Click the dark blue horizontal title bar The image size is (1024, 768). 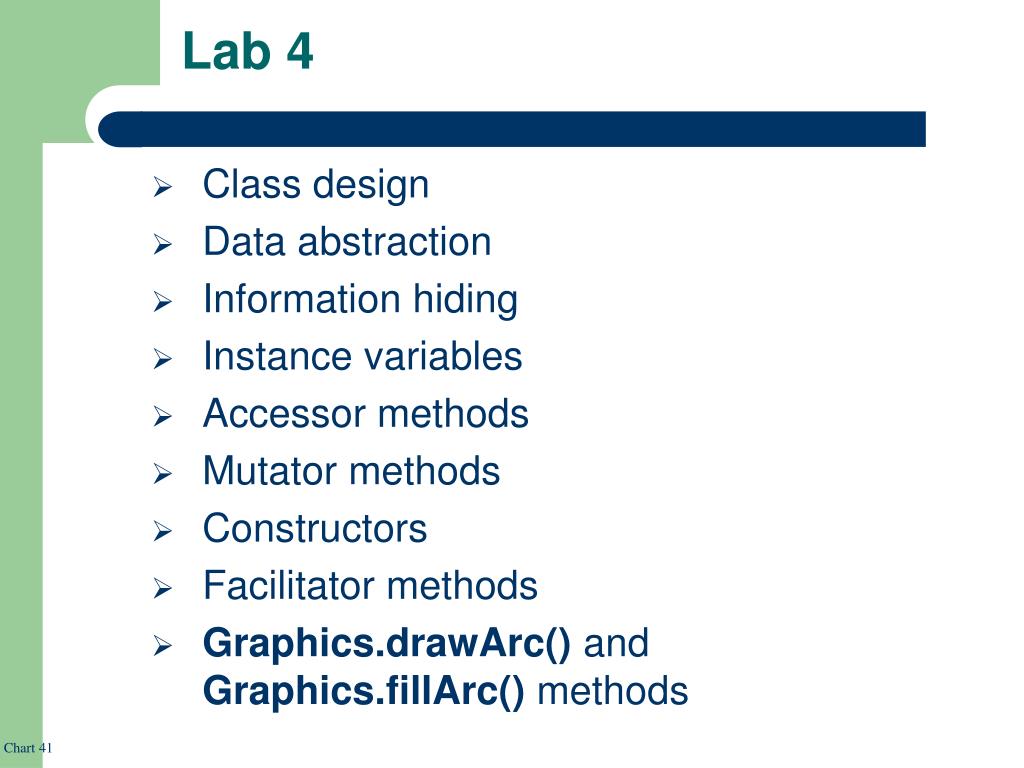click(512, 129)
